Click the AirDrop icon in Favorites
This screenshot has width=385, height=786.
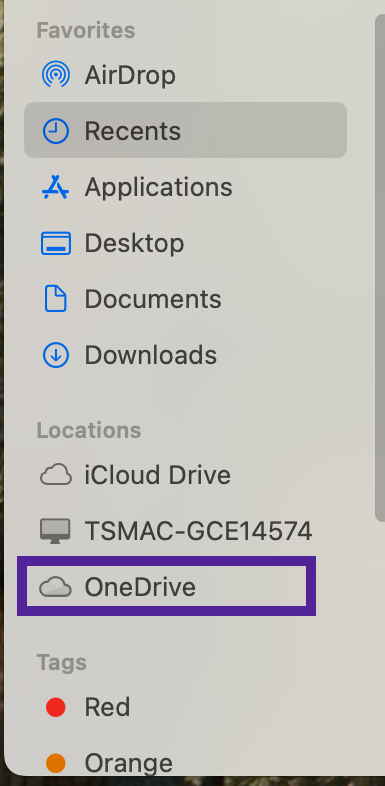click(x=56, y=75)
